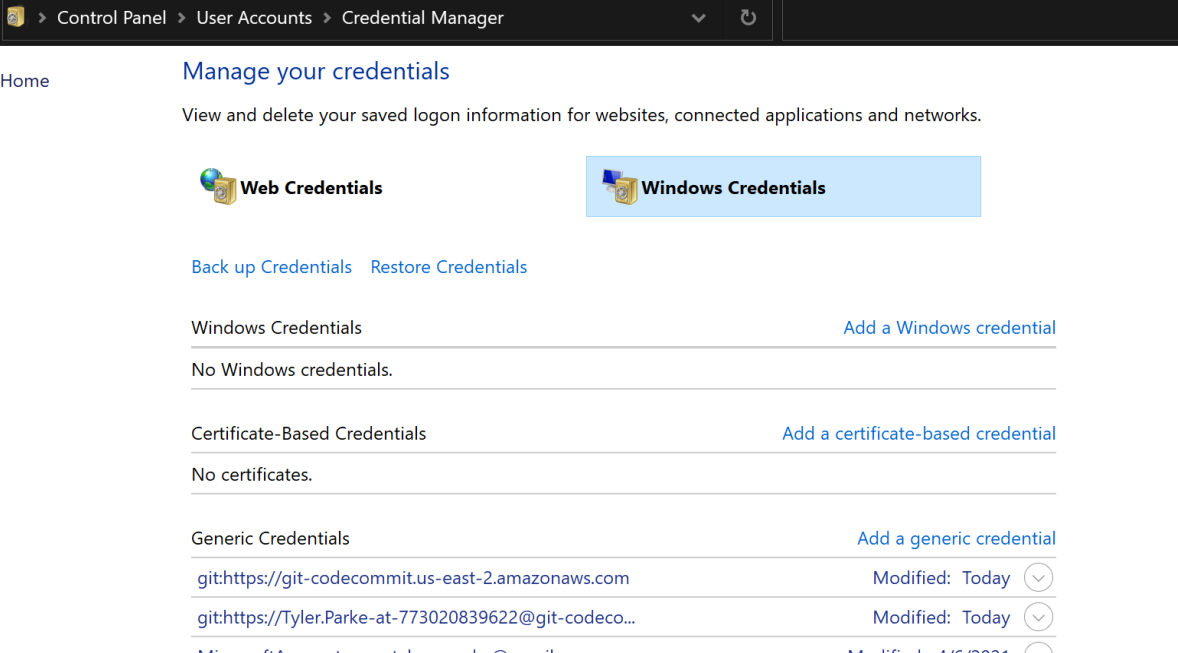Expand the git-codecommit.us-east-2 credential entry

click(x=1039, y=578)
